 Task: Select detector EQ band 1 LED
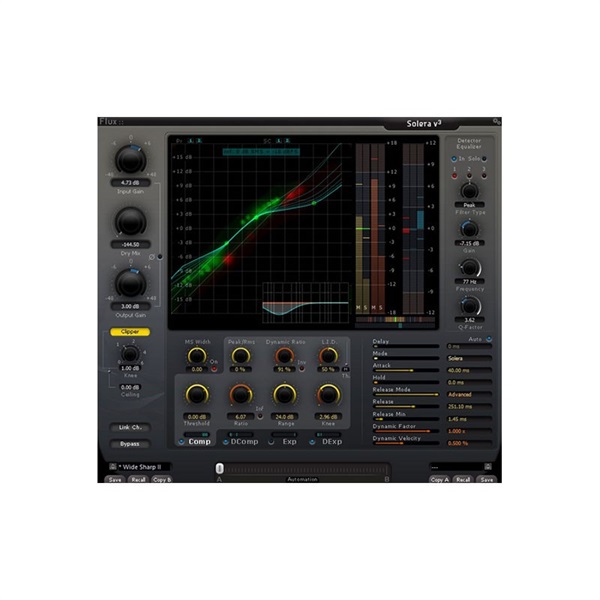[455, 176]
